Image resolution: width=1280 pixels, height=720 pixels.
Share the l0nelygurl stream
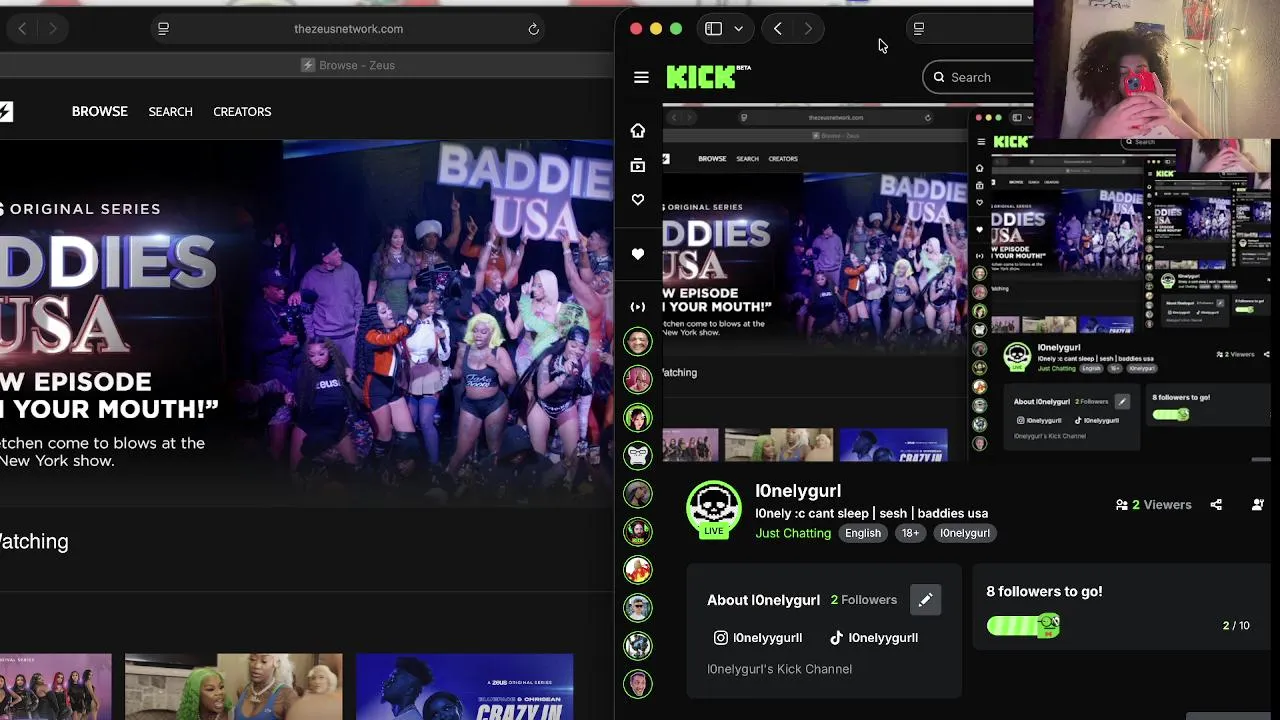tap(1216, 505)
